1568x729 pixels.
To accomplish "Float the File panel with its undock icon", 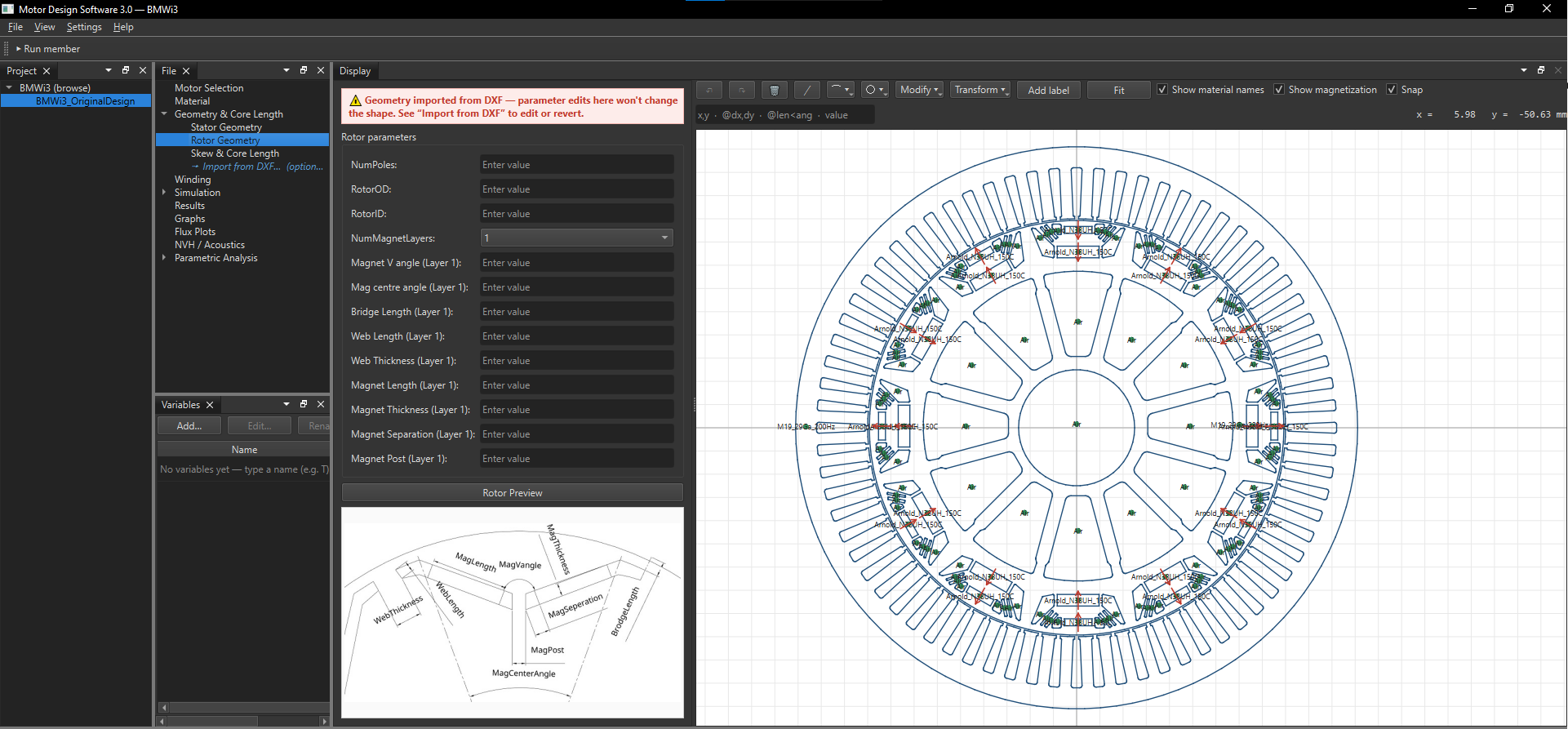I will tap(304, 70).
